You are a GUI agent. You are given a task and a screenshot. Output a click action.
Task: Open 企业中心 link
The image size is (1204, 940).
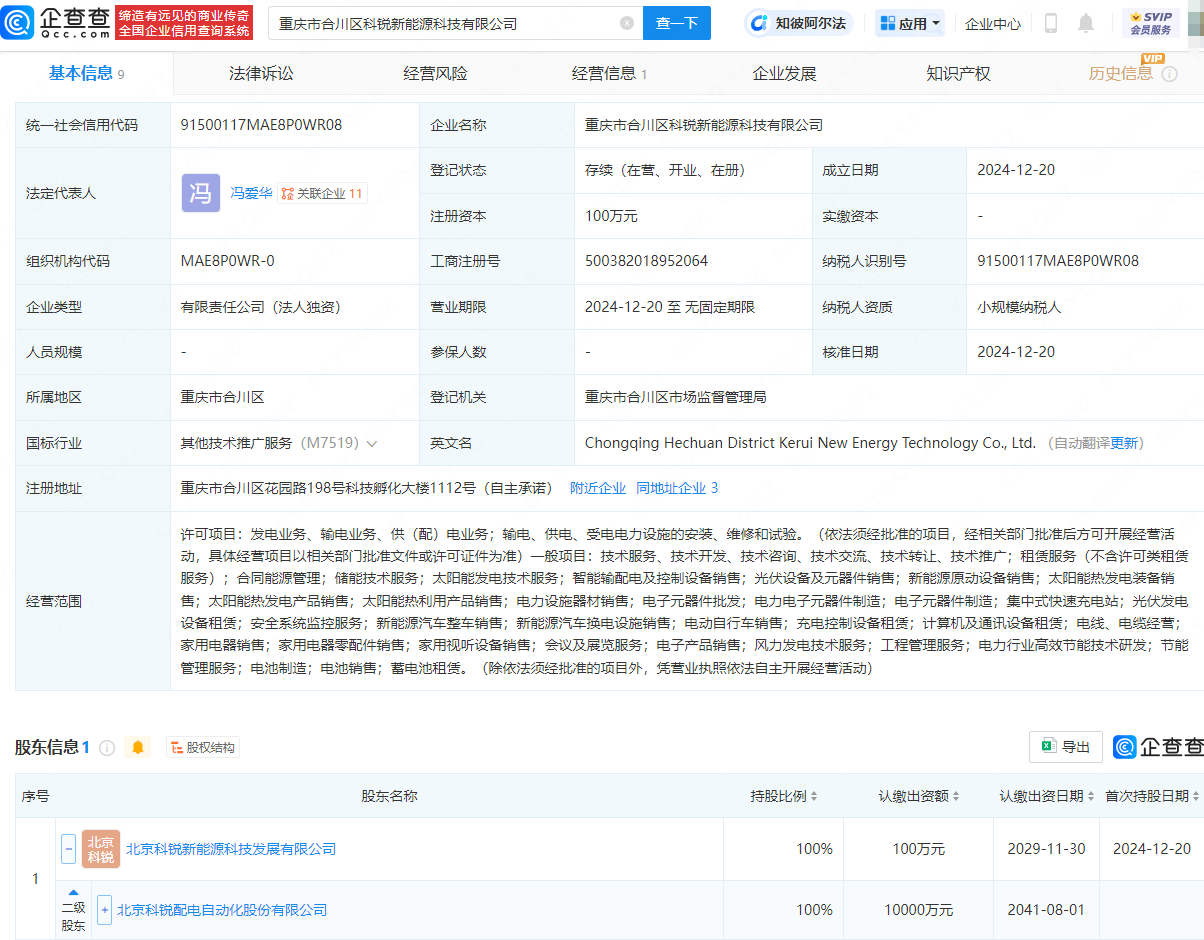993,23
